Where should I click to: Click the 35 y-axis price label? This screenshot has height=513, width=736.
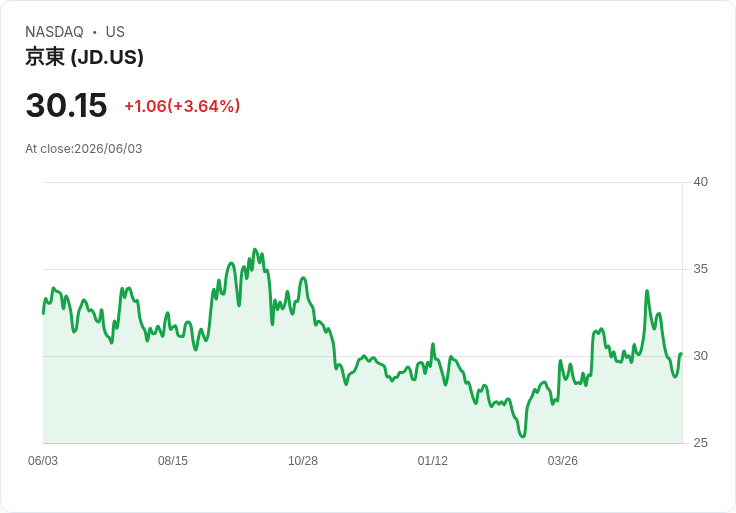pyautogui.click(x=700, y=269)
